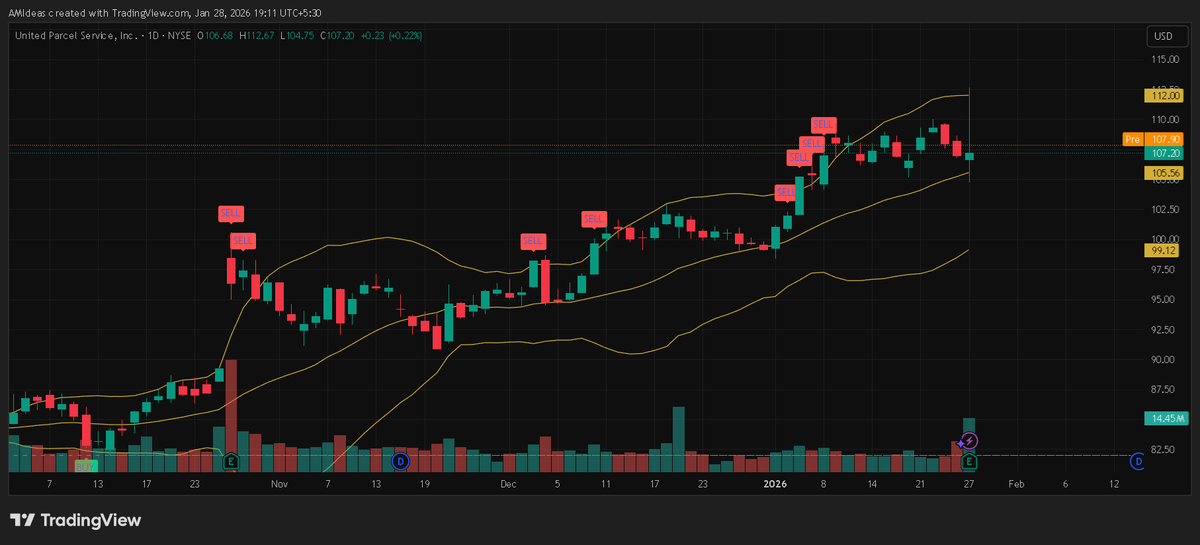The width and height of the screenshot is (1200, 545).
Task: Click the close value C107.20
Action: coord(337,36)
